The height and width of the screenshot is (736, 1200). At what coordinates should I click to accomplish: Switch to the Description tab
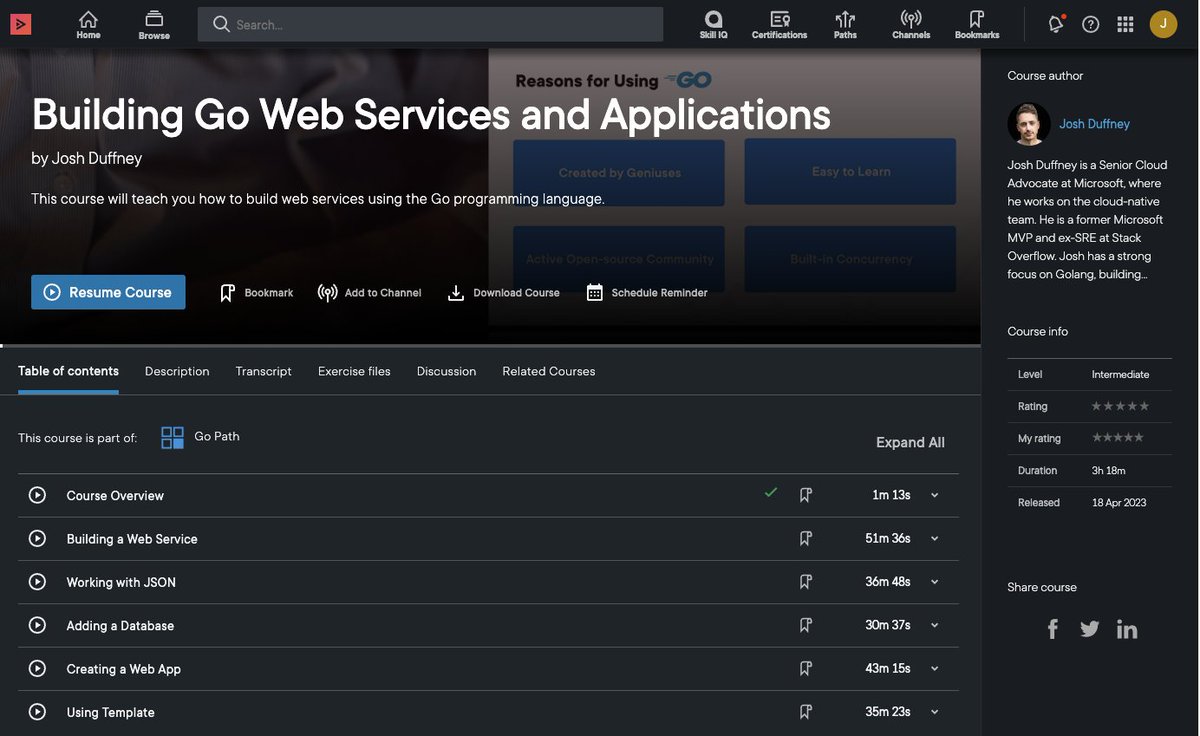(x=177, y=371)
